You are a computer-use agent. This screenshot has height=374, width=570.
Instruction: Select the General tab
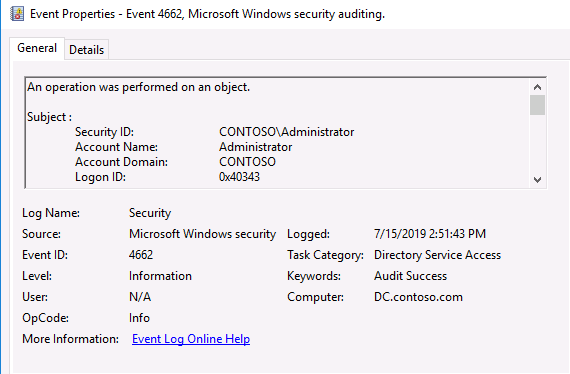click(x=37, y=48)
